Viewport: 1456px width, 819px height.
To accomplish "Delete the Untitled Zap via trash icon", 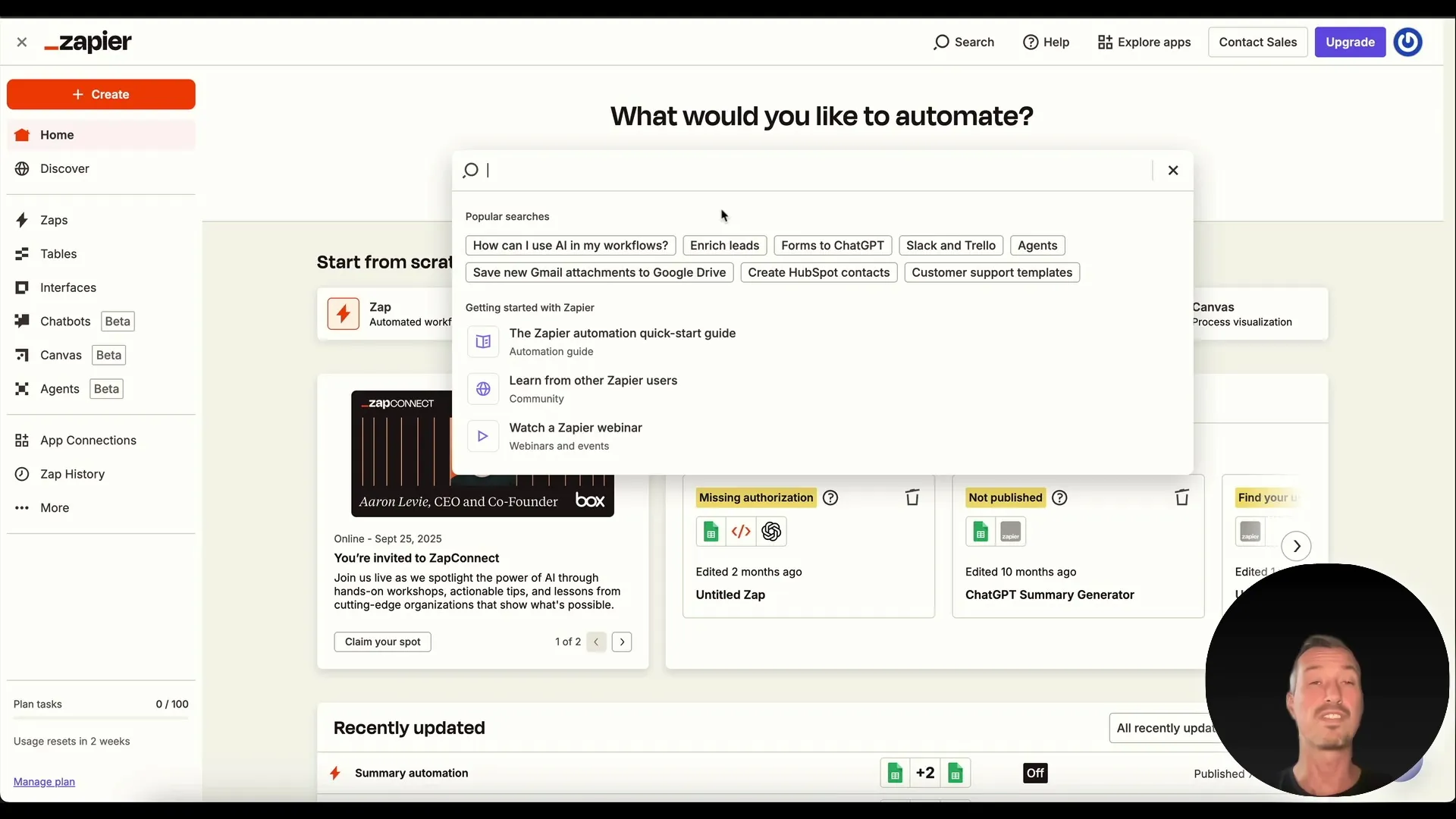I will [912, 497].
